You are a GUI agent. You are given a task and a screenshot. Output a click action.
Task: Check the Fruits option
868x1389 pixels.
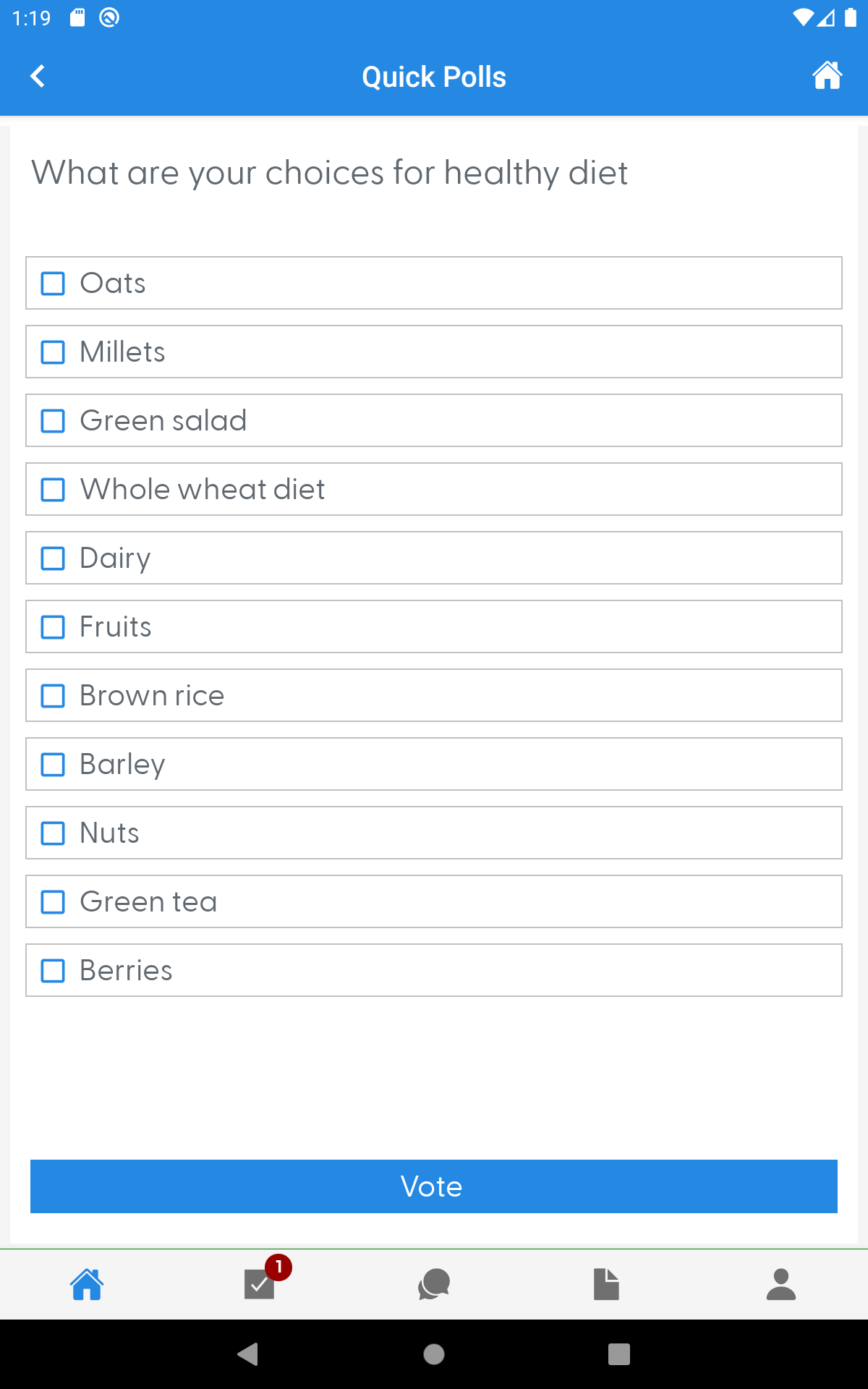[53, 627]
